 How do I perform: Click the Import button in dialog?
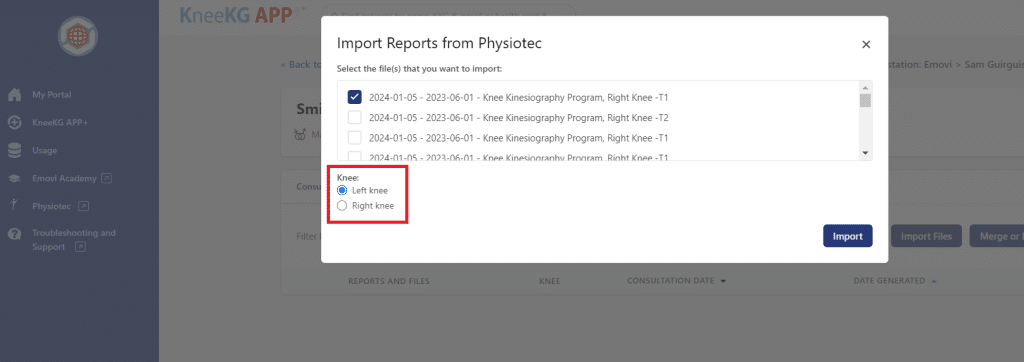tap(848, 237)
